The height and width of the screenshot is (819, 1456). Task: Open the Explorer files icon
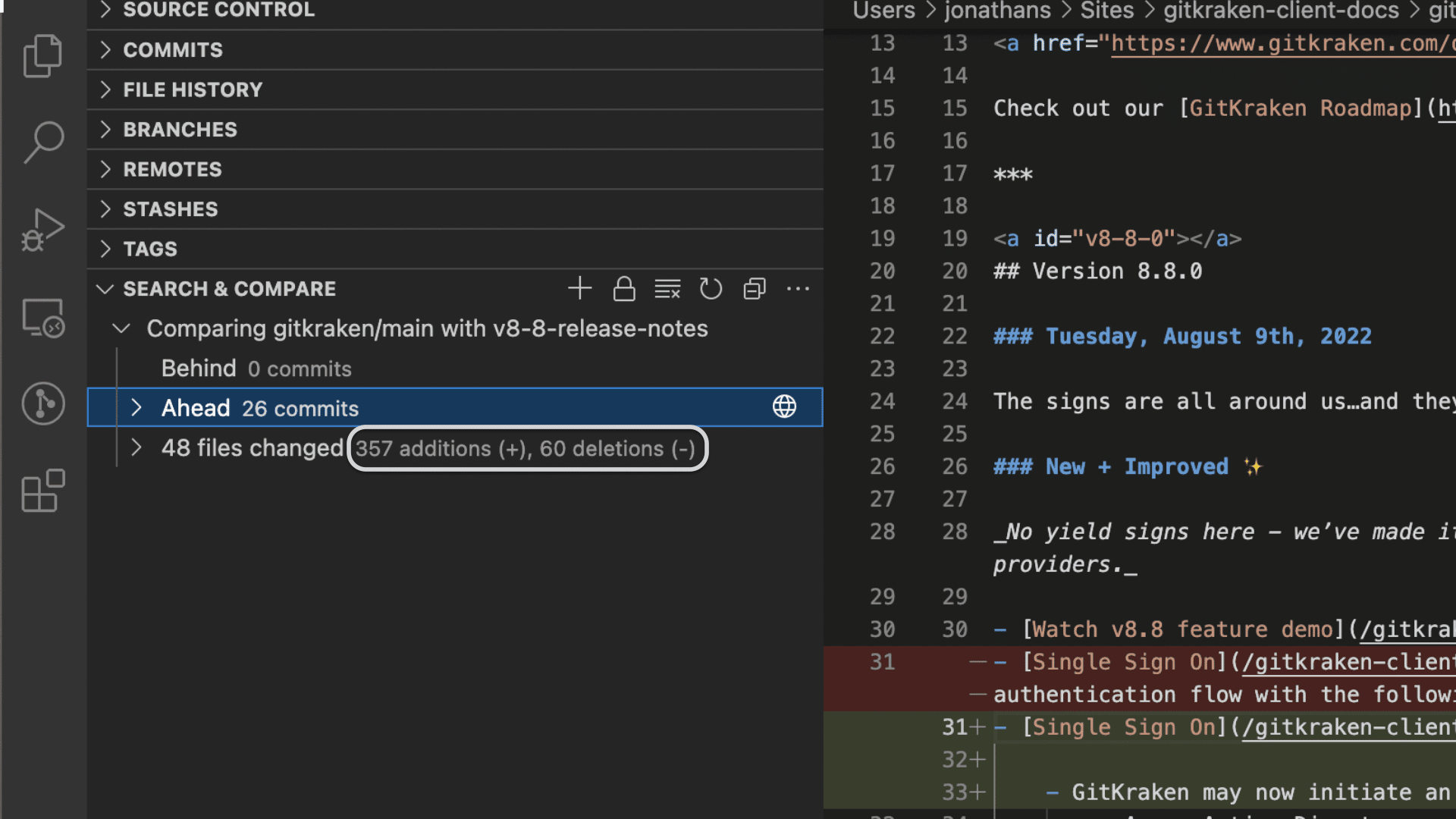coord(42,55)
